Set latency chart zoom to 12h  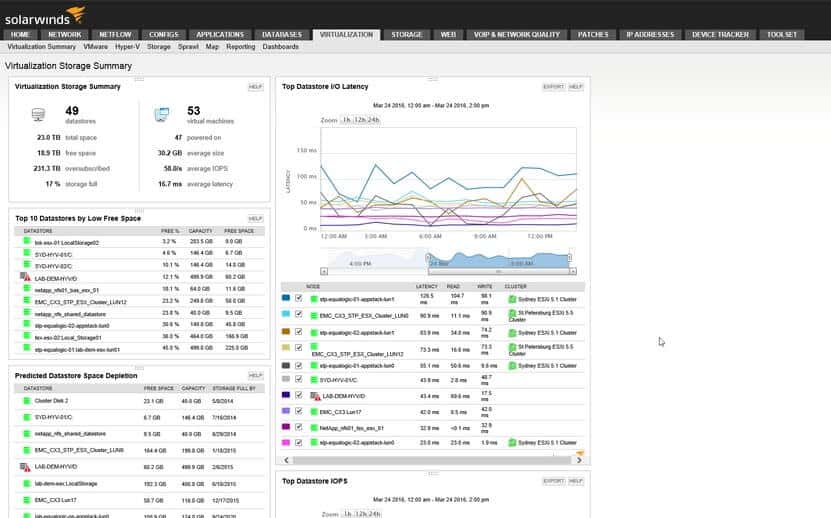pyautogui.click(x=360, y=120)
